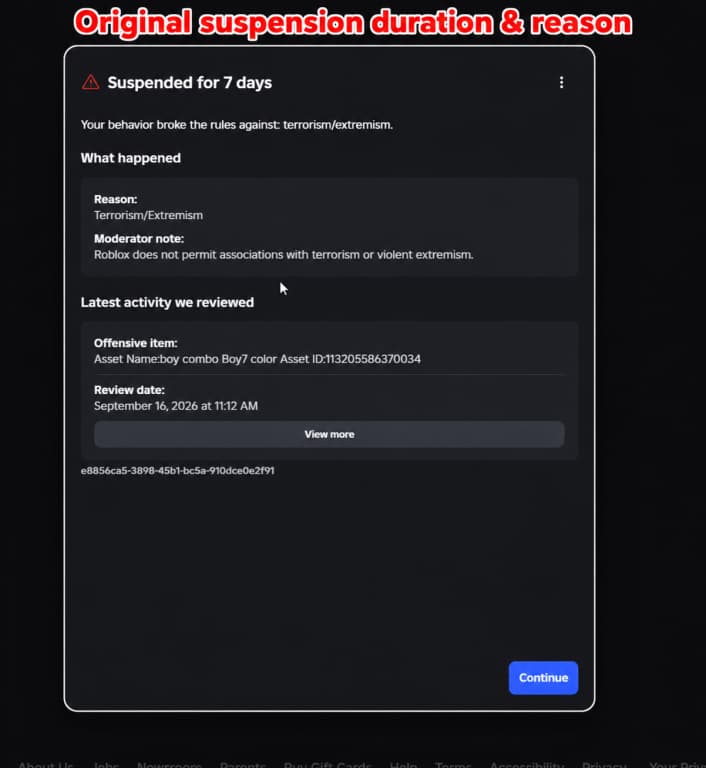706x768 pixels.
Task: Expand details with View more
Action: pos(329,434)
